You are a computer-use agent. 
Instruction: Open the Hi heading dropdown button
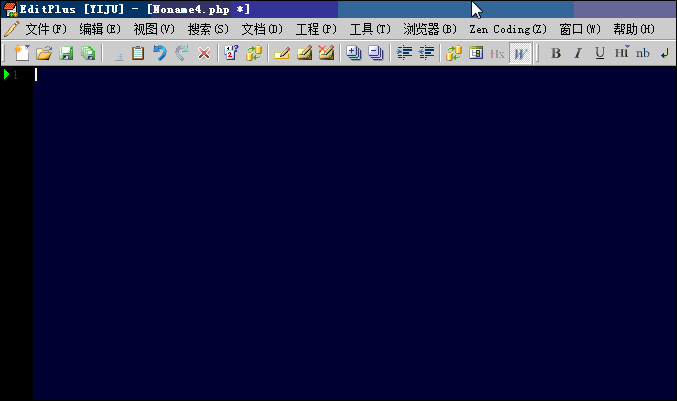pyautogui.click(x=622, y=53)
